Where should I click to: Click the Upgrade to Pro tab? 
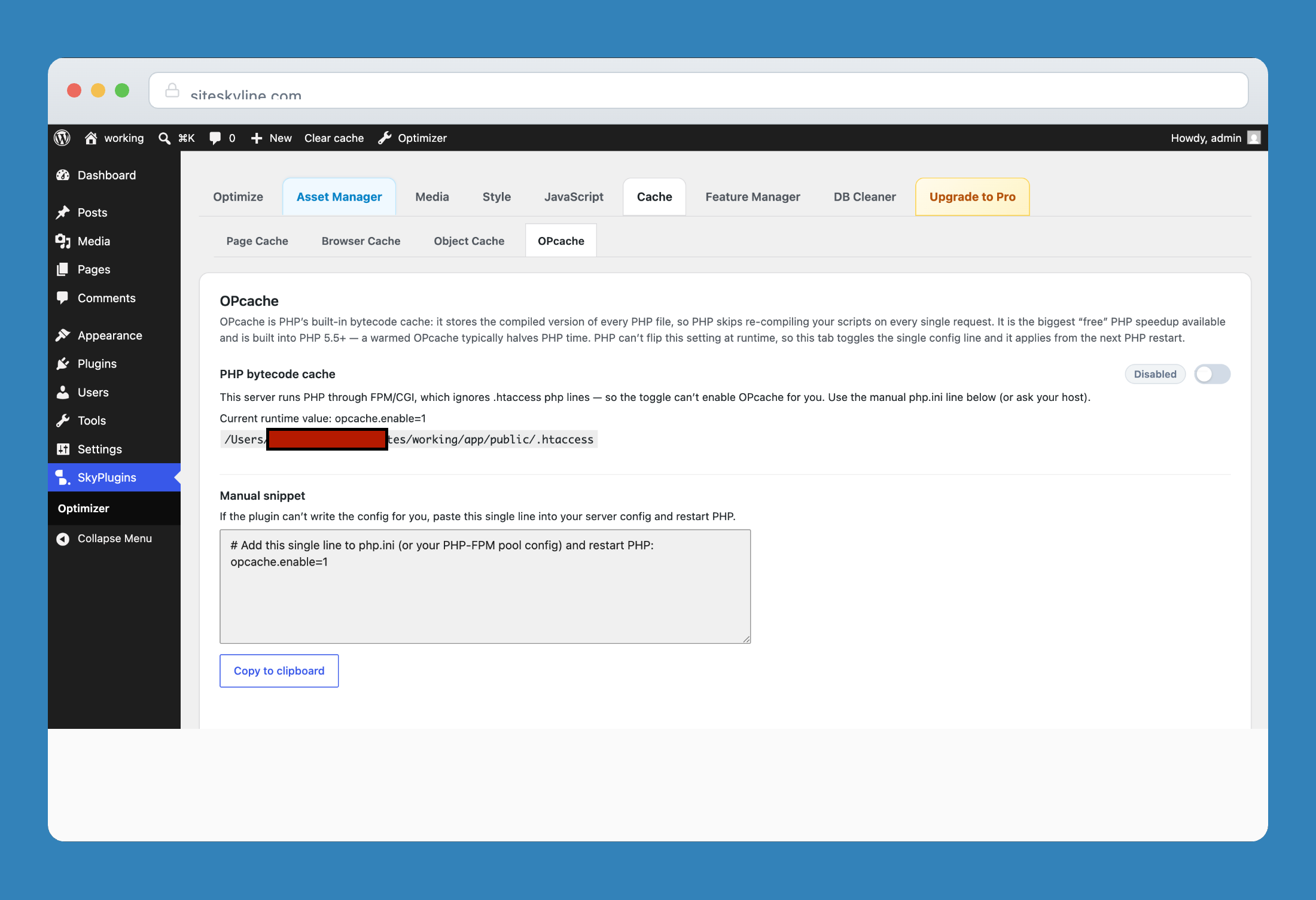click(x=973, y=197)
